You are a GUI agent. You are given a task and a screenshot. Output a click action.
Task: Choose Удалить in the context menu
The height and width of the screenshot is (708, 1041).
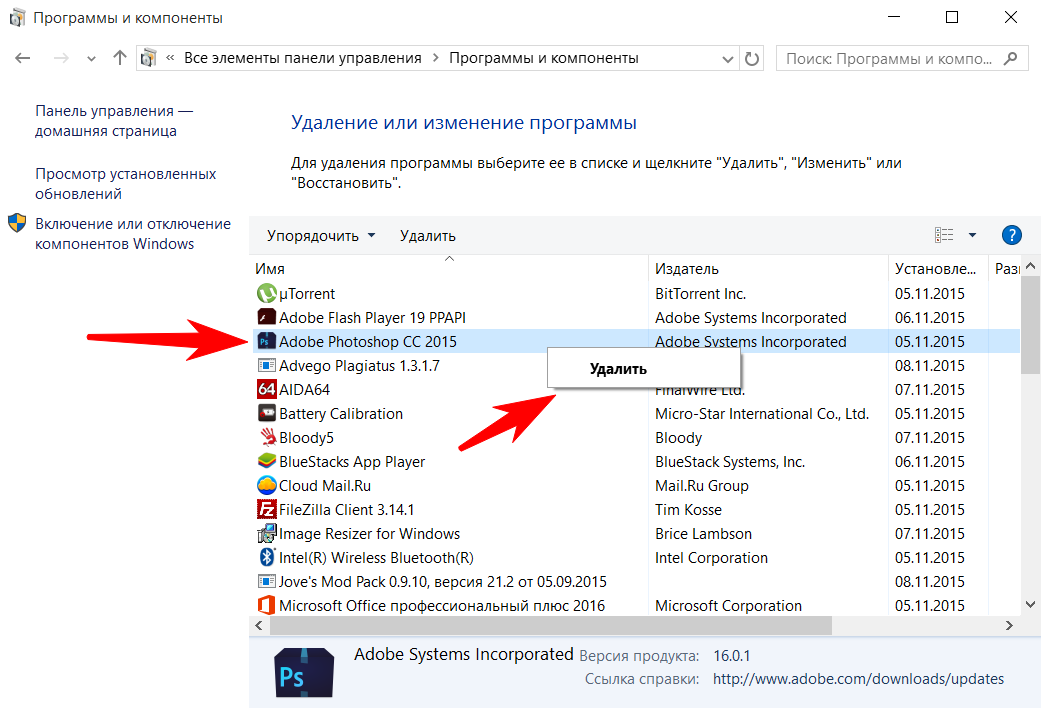[618, 369]
